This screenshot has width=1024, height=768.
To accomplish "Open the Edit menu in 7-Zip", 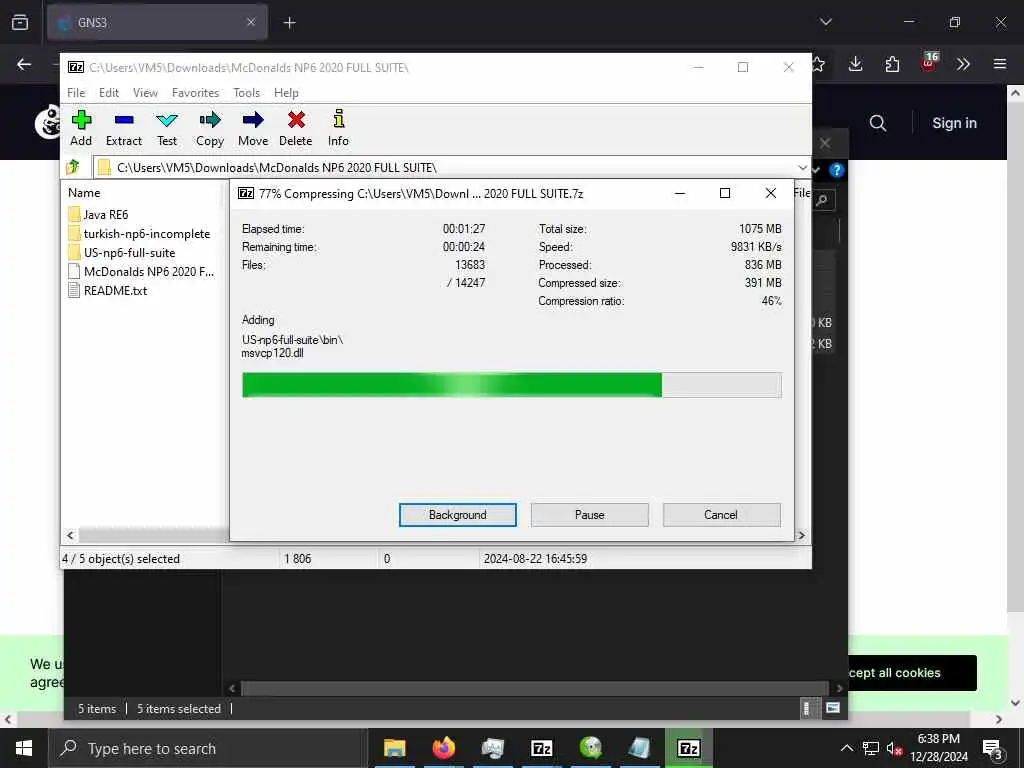I will point(108,93).
